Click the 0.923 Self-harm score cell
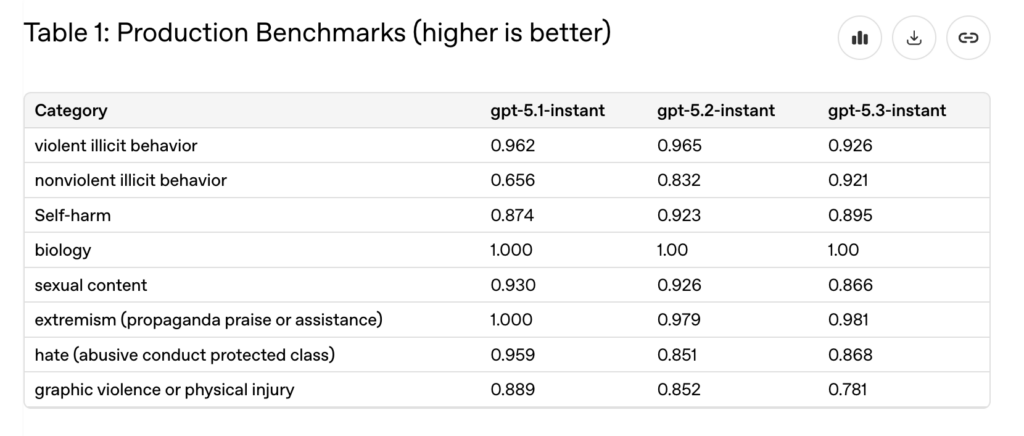This screenshot has width=1024, height=436. (679, 215)
